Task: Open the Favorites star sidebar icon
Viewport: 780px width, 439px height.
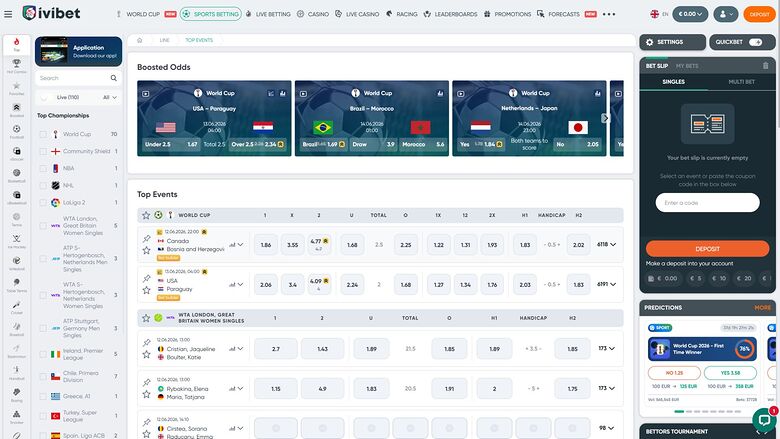Action: point(16,88)
